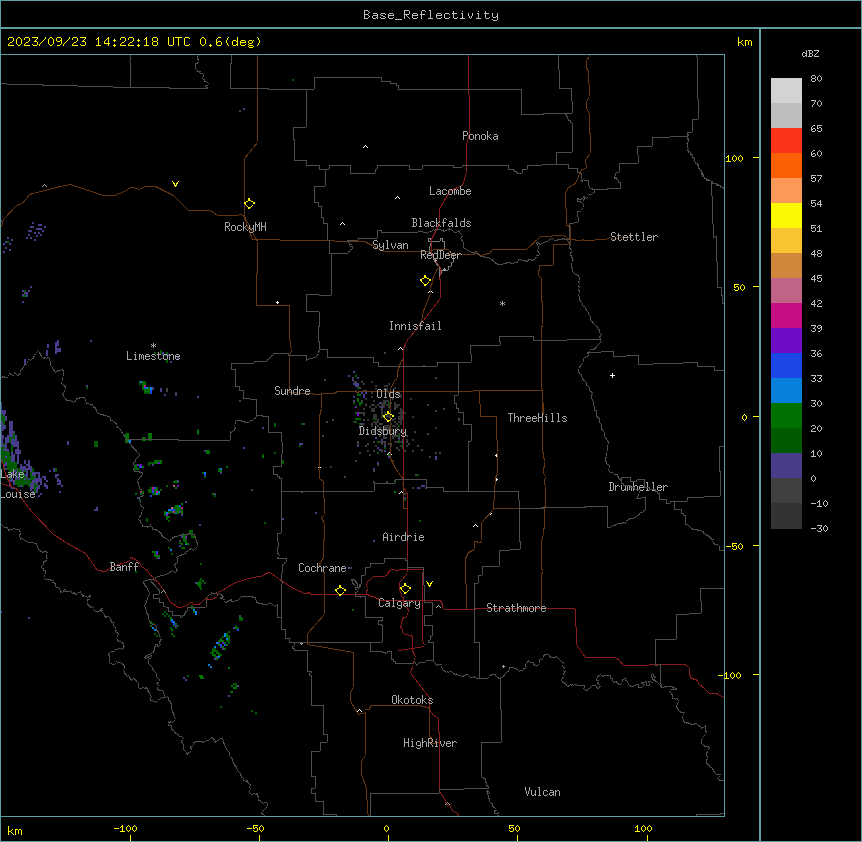
Task: Click the Olds label
Action: coord(389,394)
